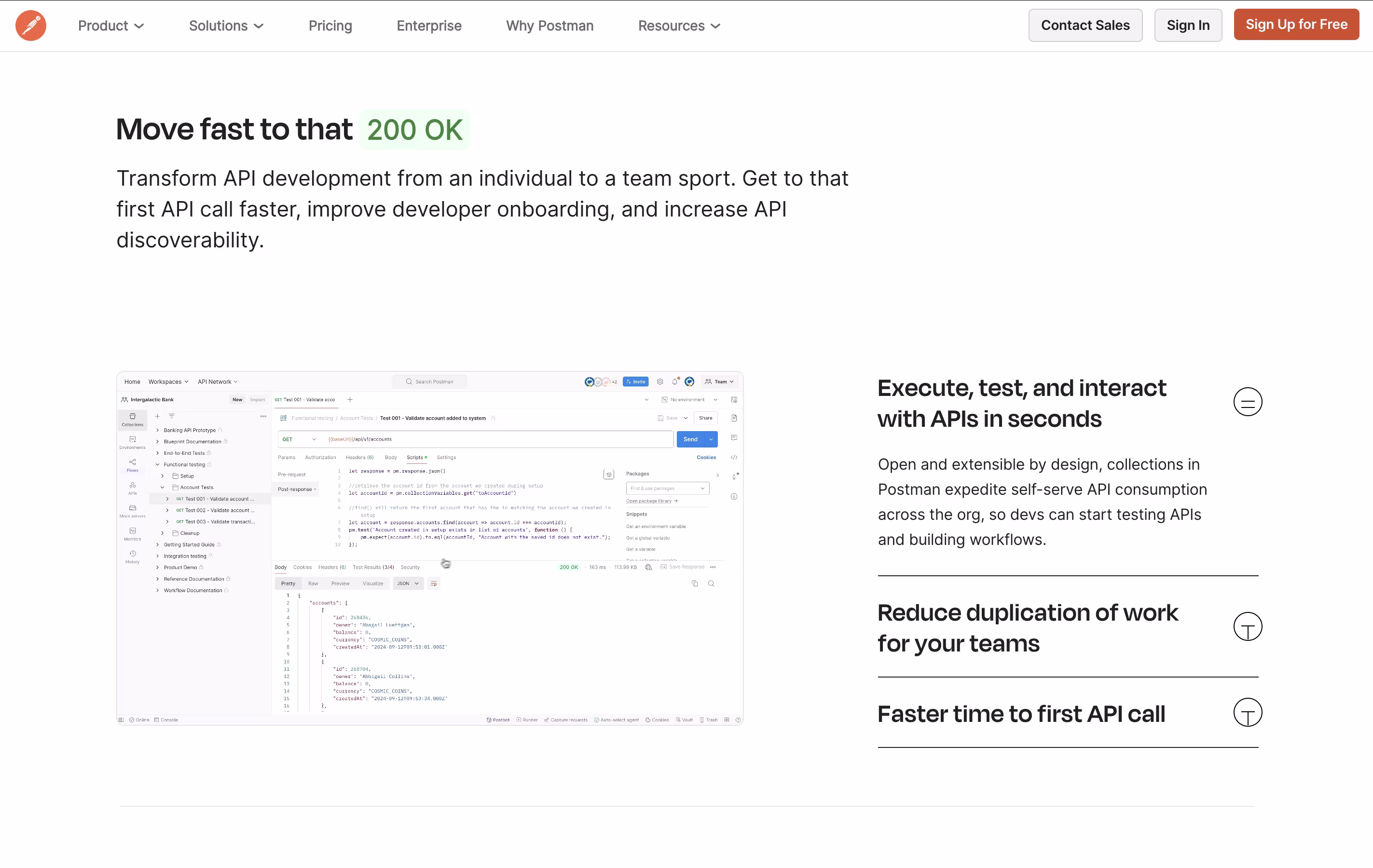The width and height of the screenshot is (1373, 868).
Task: Open the Why Postman menu item
Action: 549,26
